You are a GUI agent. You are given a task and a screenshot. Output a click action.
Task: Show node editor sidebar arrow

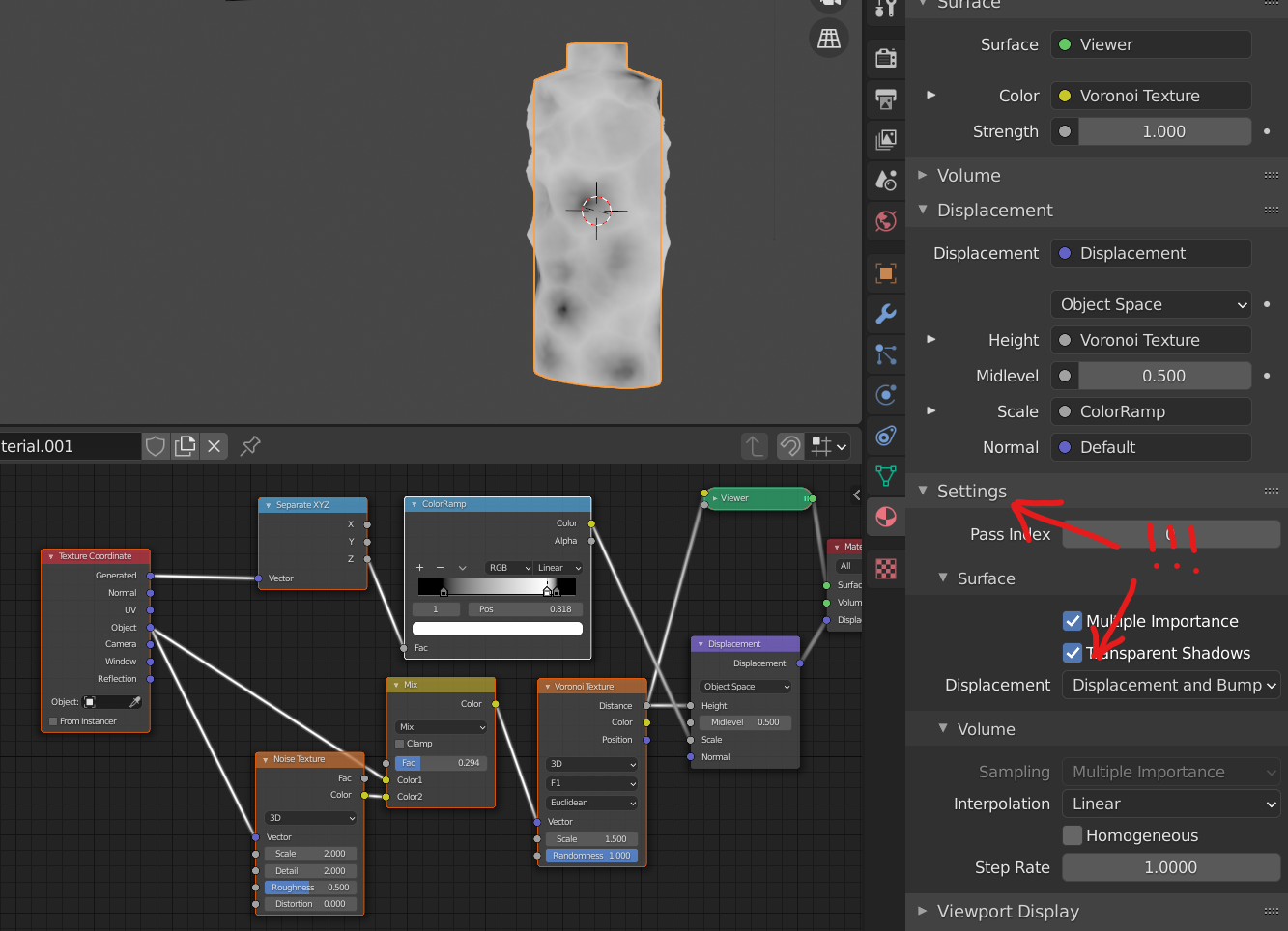pyautogui.click(x=856, y=494)
